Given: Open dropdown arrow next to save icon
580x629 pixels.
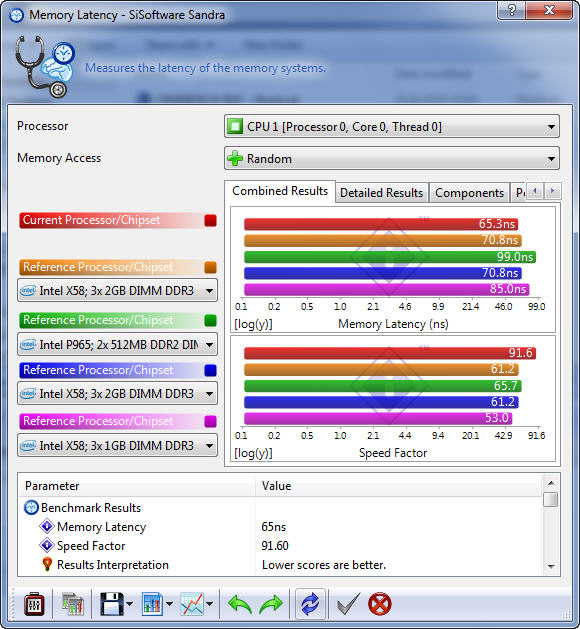Looking at the screenshot, I should pos(129,604).
